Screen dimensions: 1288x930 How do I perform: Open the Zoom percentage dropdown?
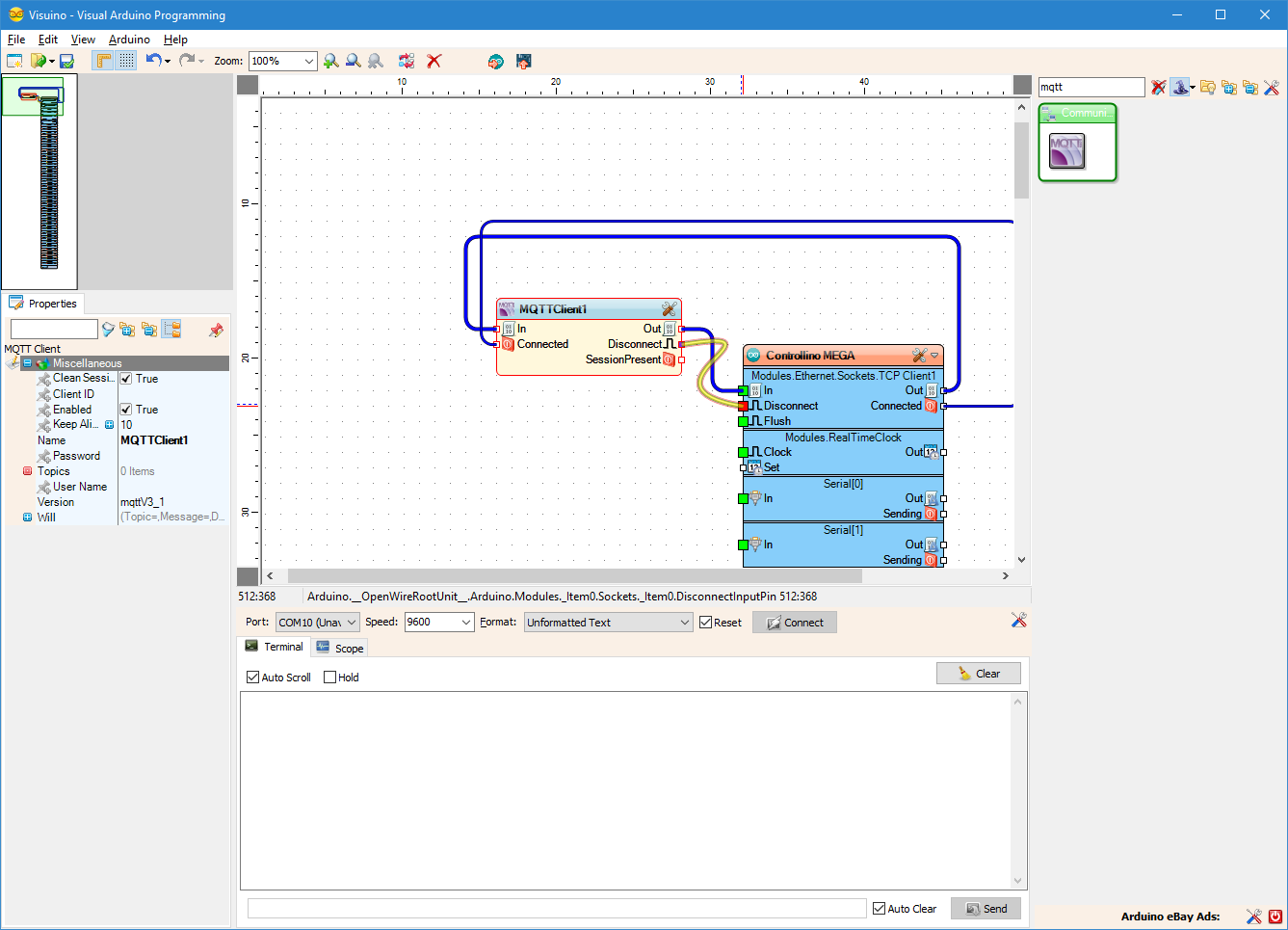tap(308, 61)
